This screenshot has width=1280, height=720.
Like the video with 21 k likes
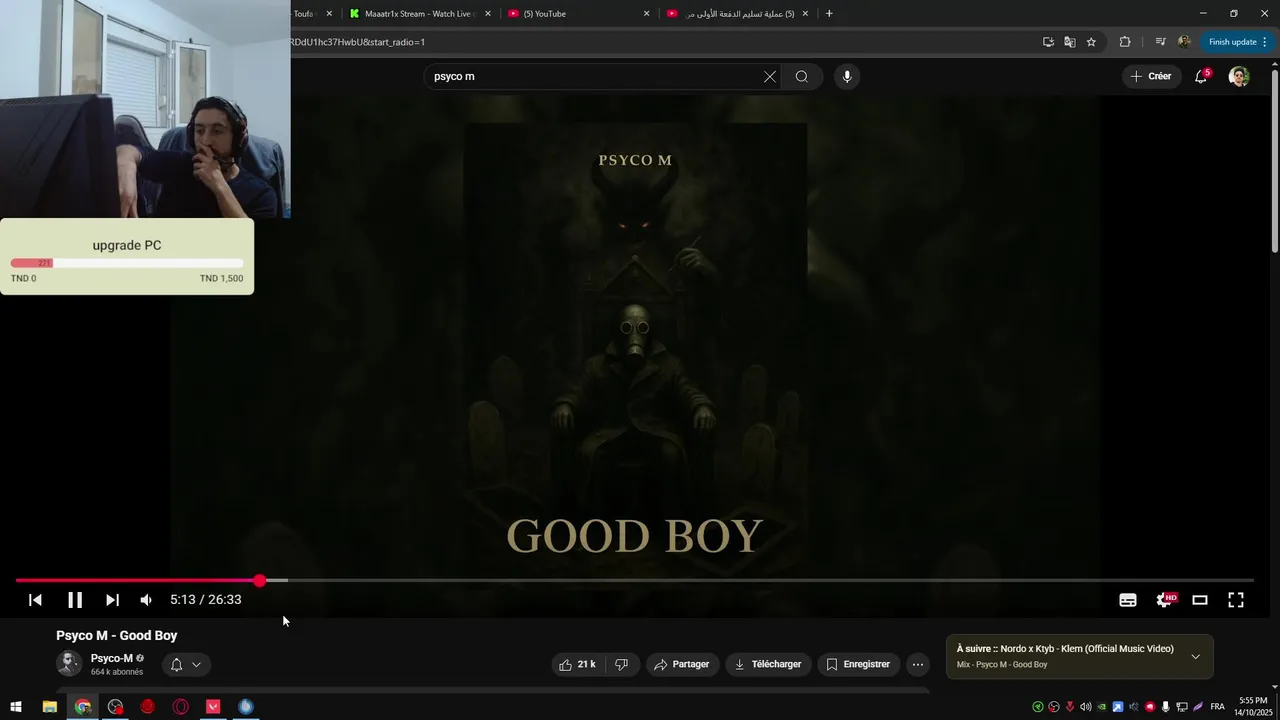point(578,664)
